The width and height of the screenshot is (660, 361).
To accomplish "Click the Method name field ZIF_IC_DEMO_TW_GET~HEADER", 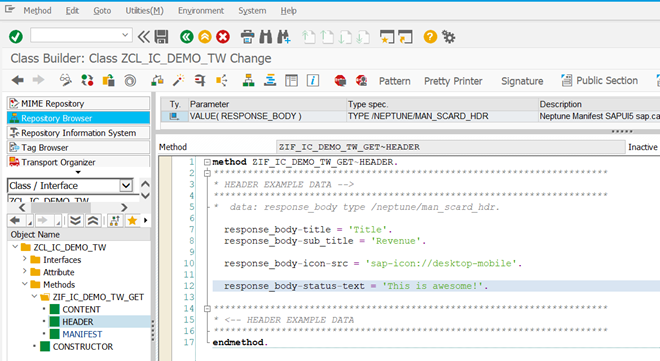I will click(450, 147).
